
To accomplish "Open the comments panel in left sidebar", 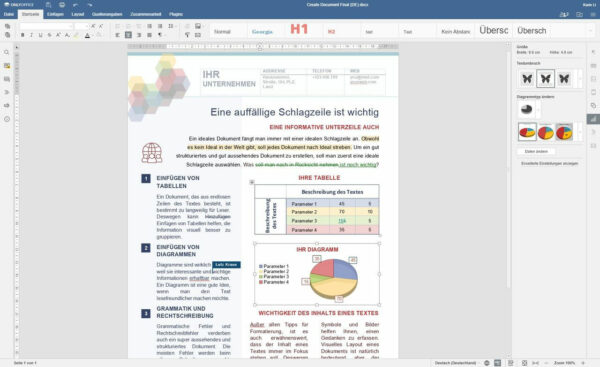I will coord(7,79).
